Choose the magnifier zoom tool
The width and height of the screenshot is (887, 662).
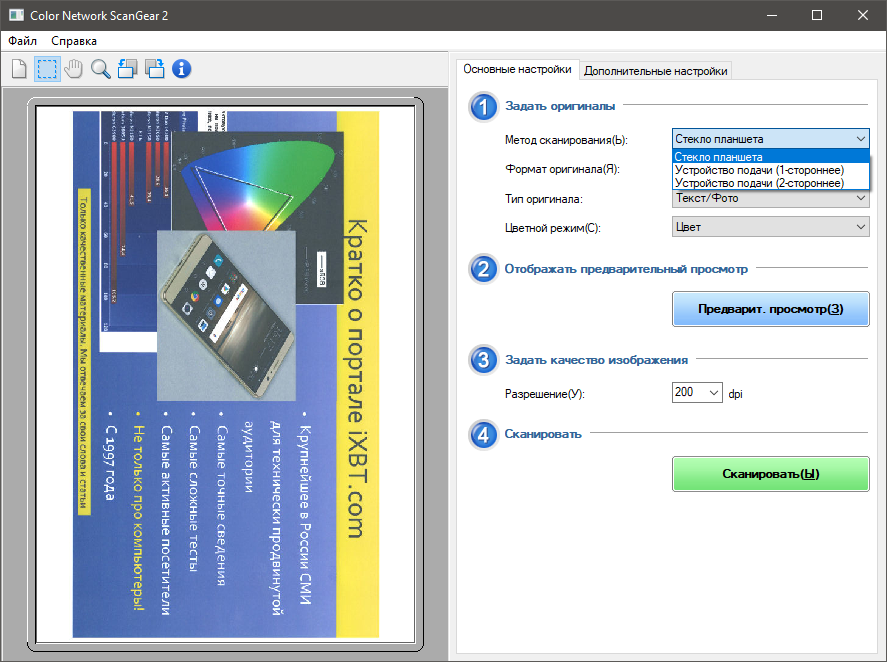101,70
